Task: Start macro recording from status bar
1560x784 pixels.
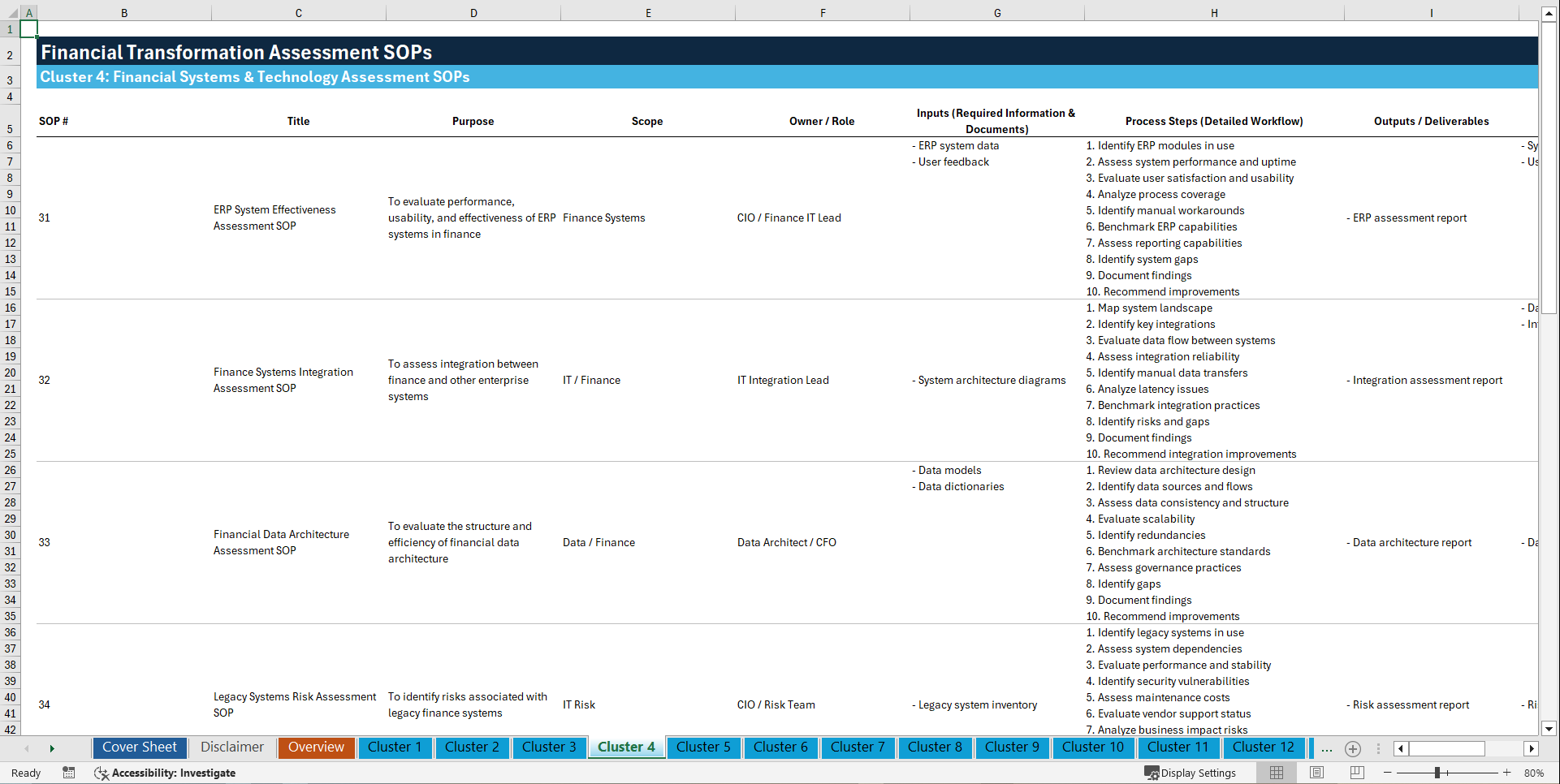Action: point(69,773)
